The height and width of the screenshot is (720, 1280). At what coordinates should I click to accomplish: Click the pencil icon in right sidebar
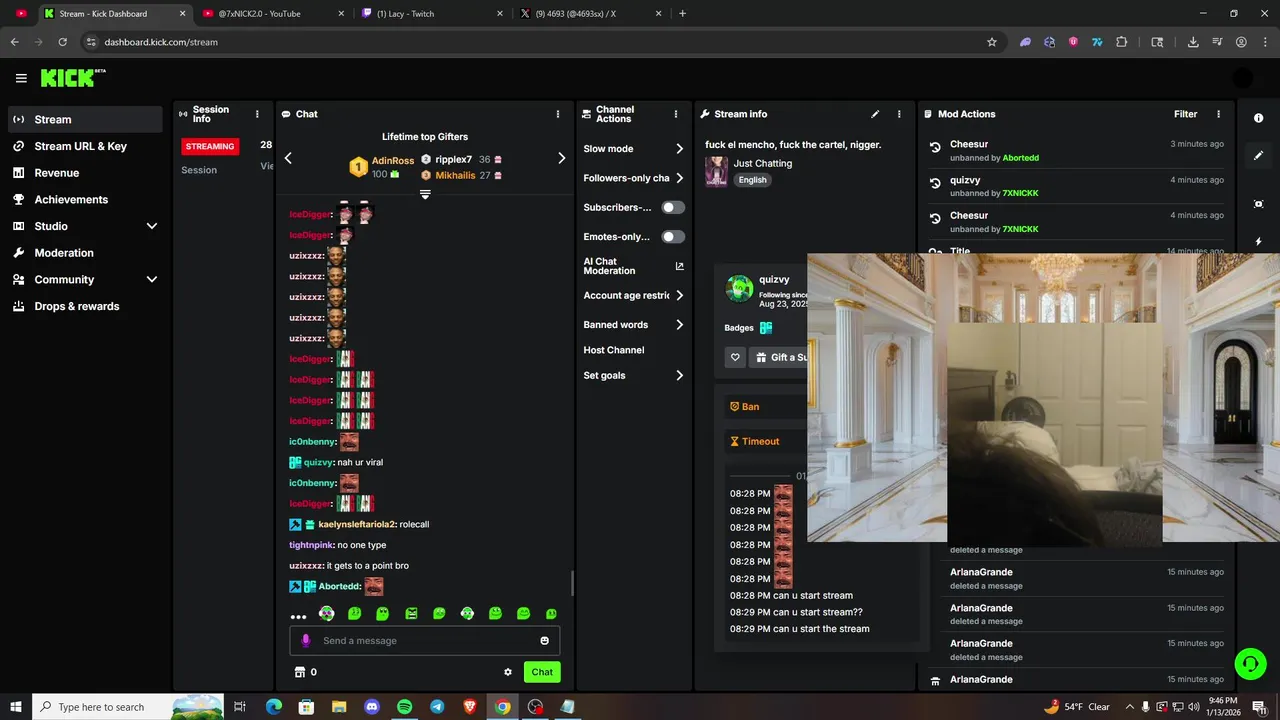pyautogui.click(x=1258, y=156)
